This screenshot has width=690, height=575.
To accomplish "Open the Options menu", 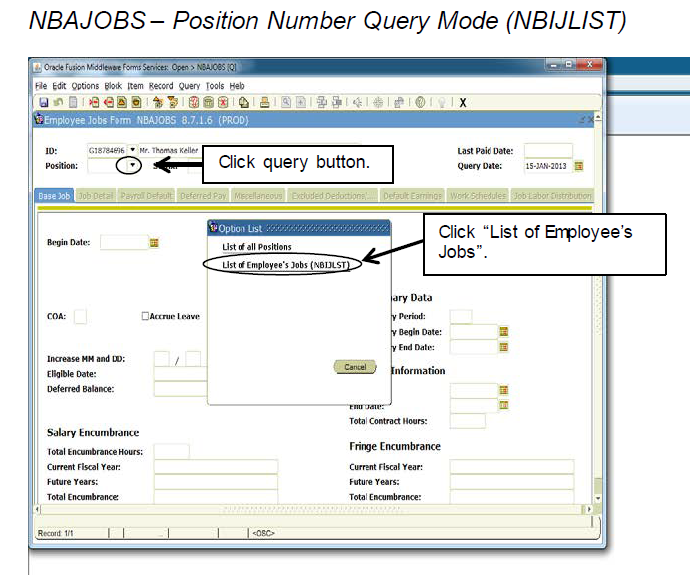I will tap(86, 86).
